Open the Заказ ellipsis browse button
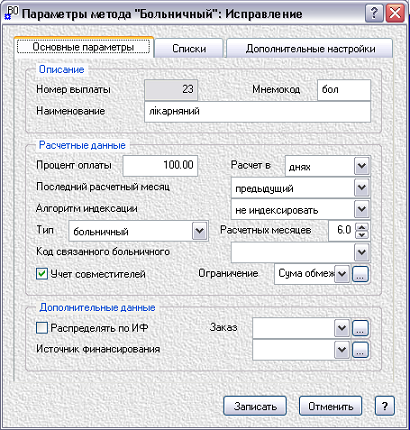 click(360, 328)
